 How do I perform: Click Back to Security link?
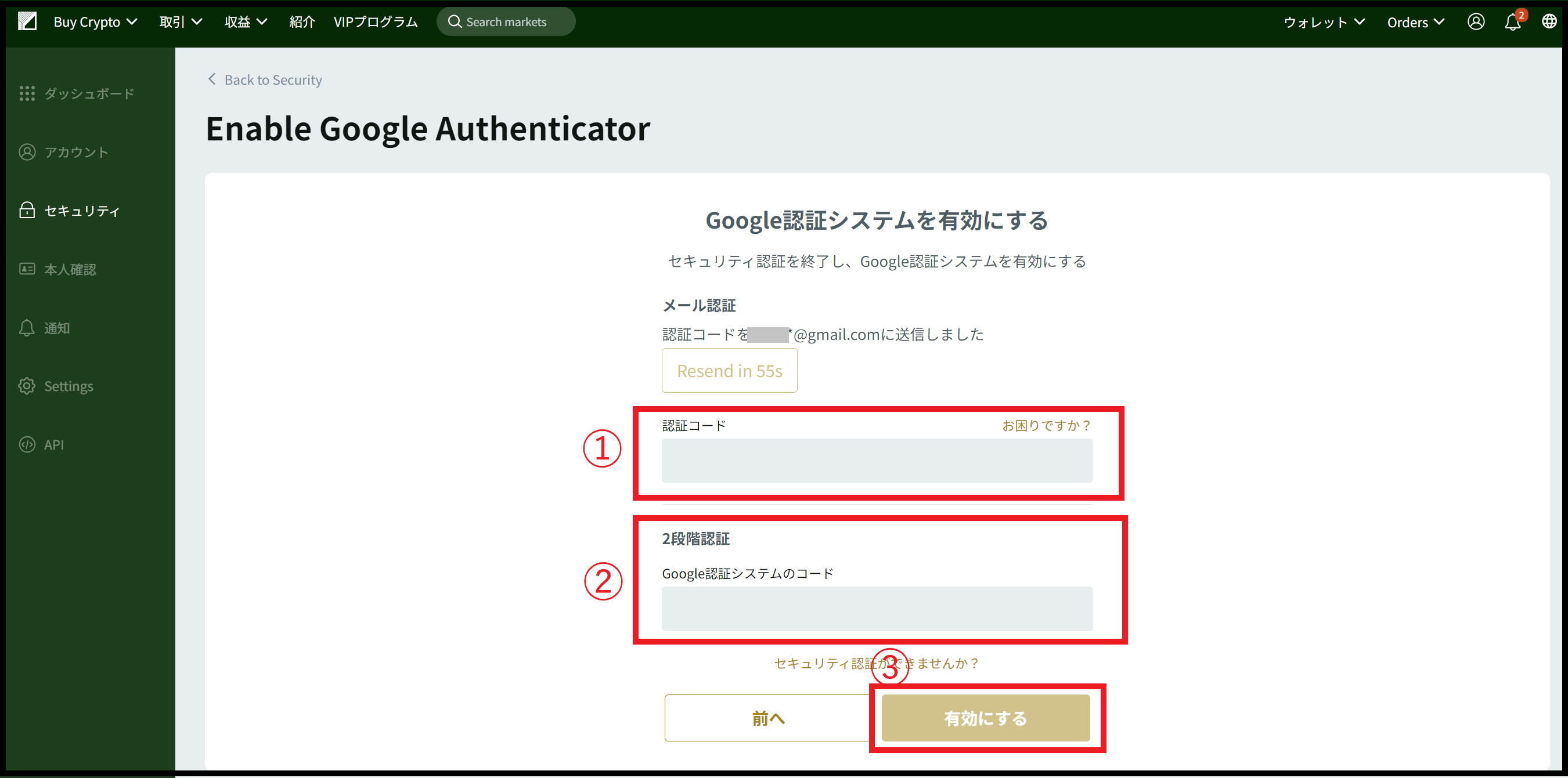click(x=273, y=79)
